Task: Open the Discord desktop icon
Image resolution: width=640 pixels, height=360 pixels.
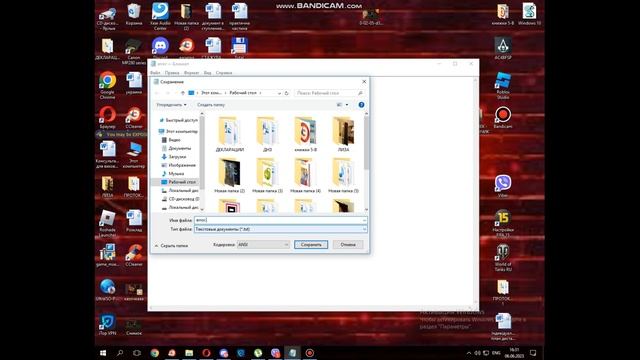Action: (x=160, y=48)
